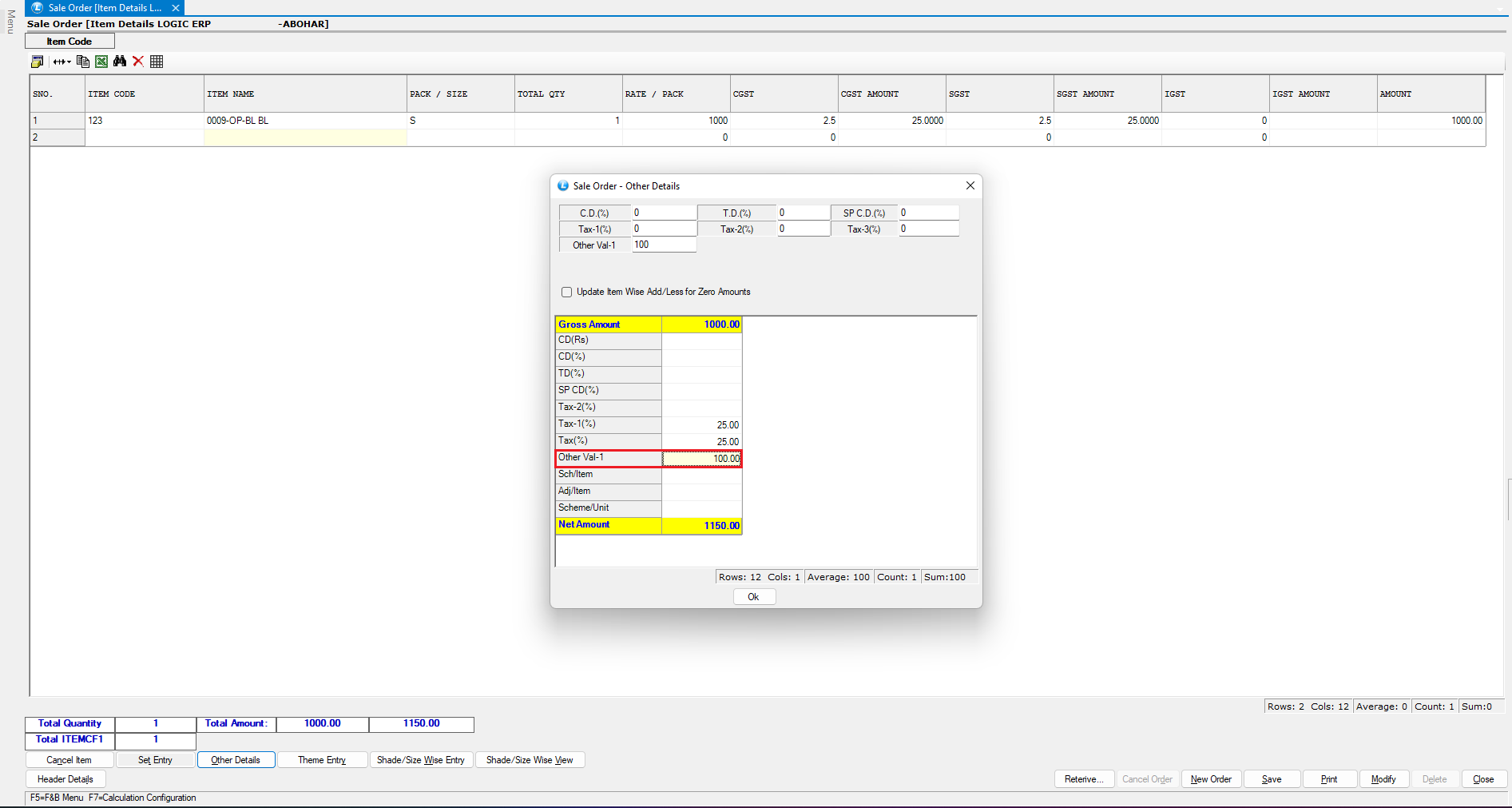This screenshot has height=808, width=1512.
Task: Focus the Other Val-1 field with 100
Action: click(663, 245)
